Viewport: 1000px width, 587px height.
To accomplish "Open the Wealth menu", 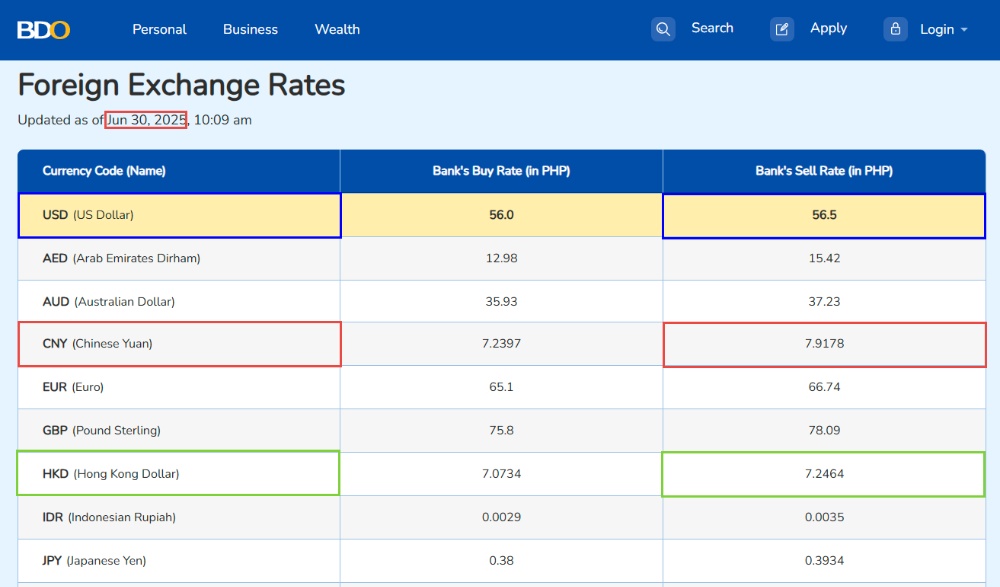I will 337,29.
